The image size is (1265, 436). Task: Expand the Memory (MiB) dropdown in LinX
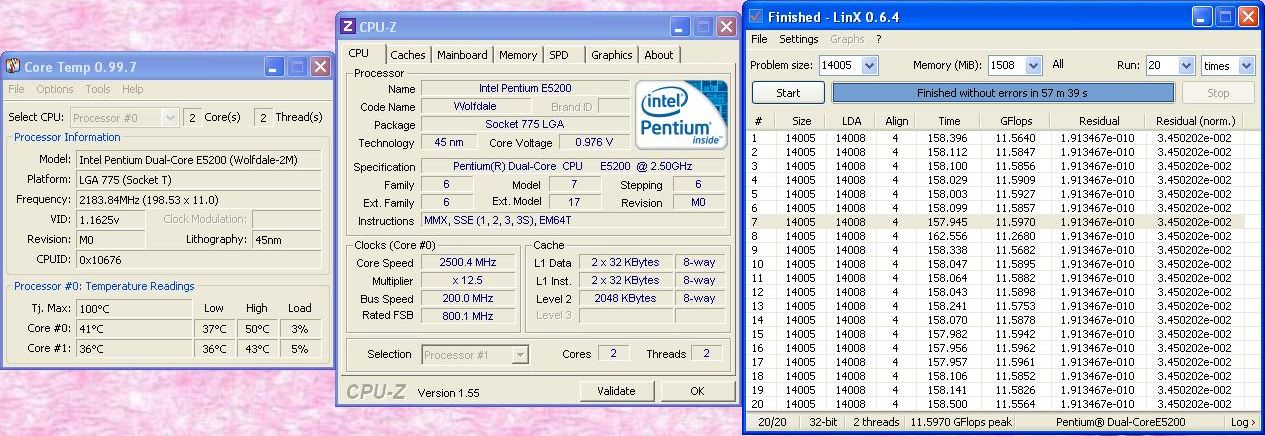click(x=1035, y=65)
